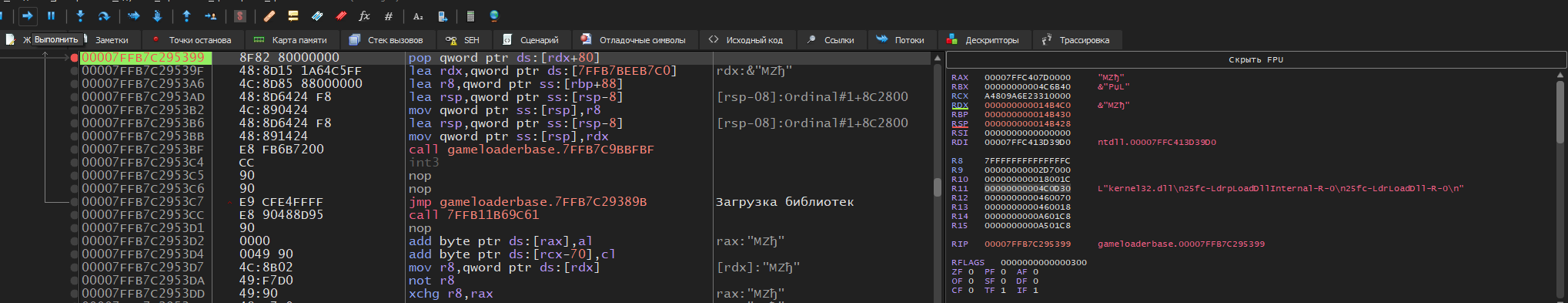Click the Step Into icon

80,15
